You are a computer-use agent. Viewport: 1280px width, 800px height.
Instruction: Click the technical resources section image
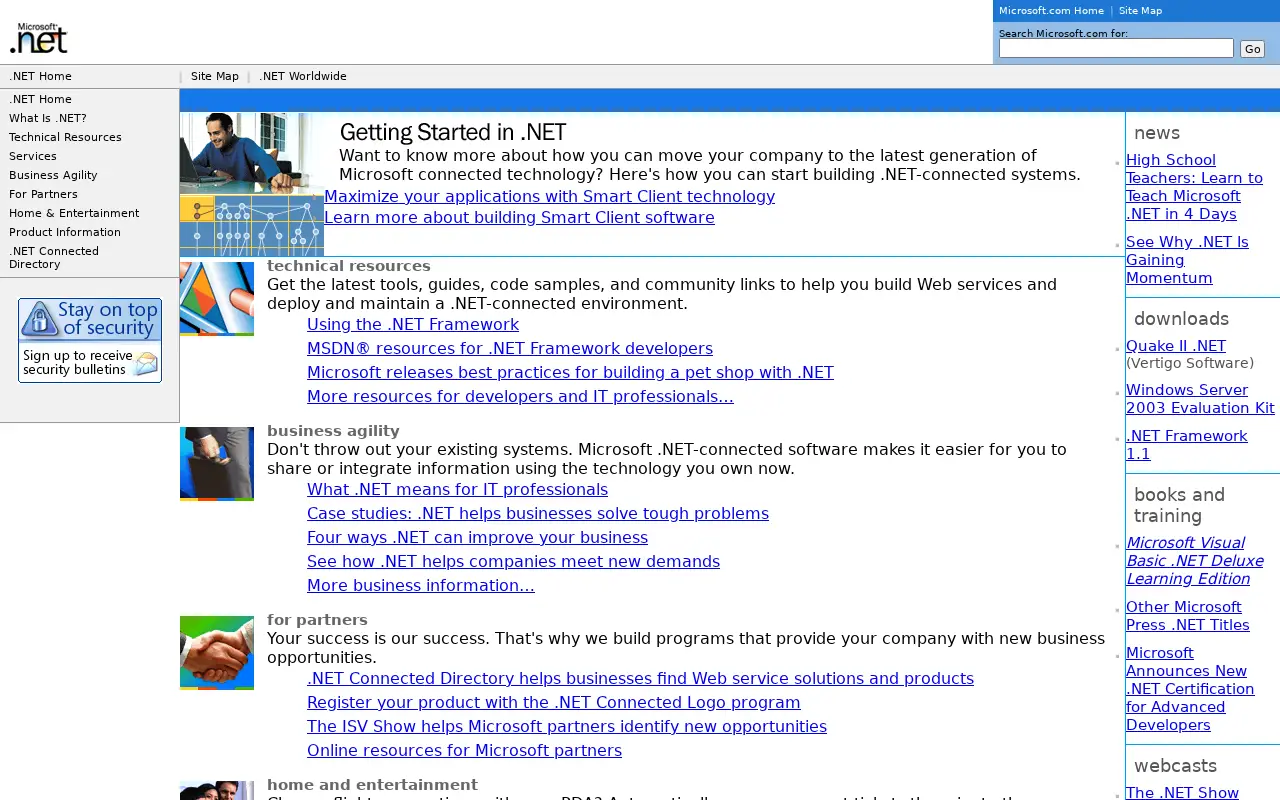click(217, 299)
